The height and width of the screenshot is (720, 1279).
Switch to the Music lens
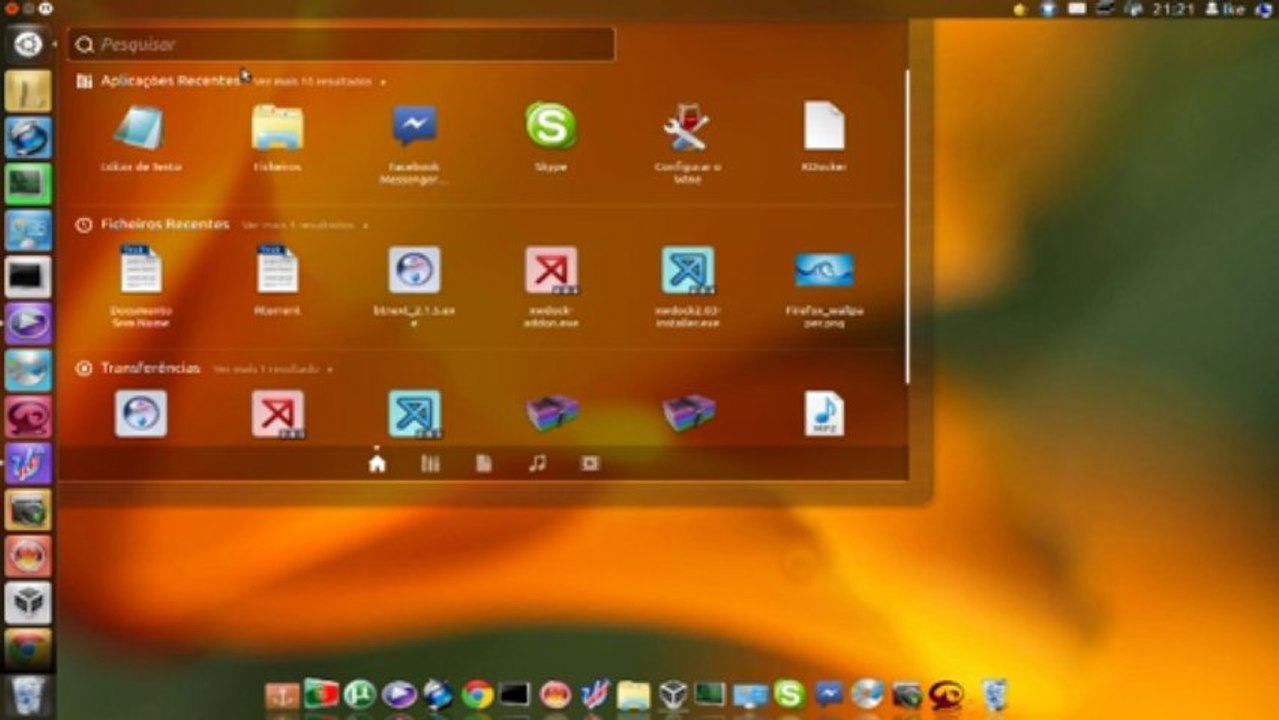[x=537, y=463]
